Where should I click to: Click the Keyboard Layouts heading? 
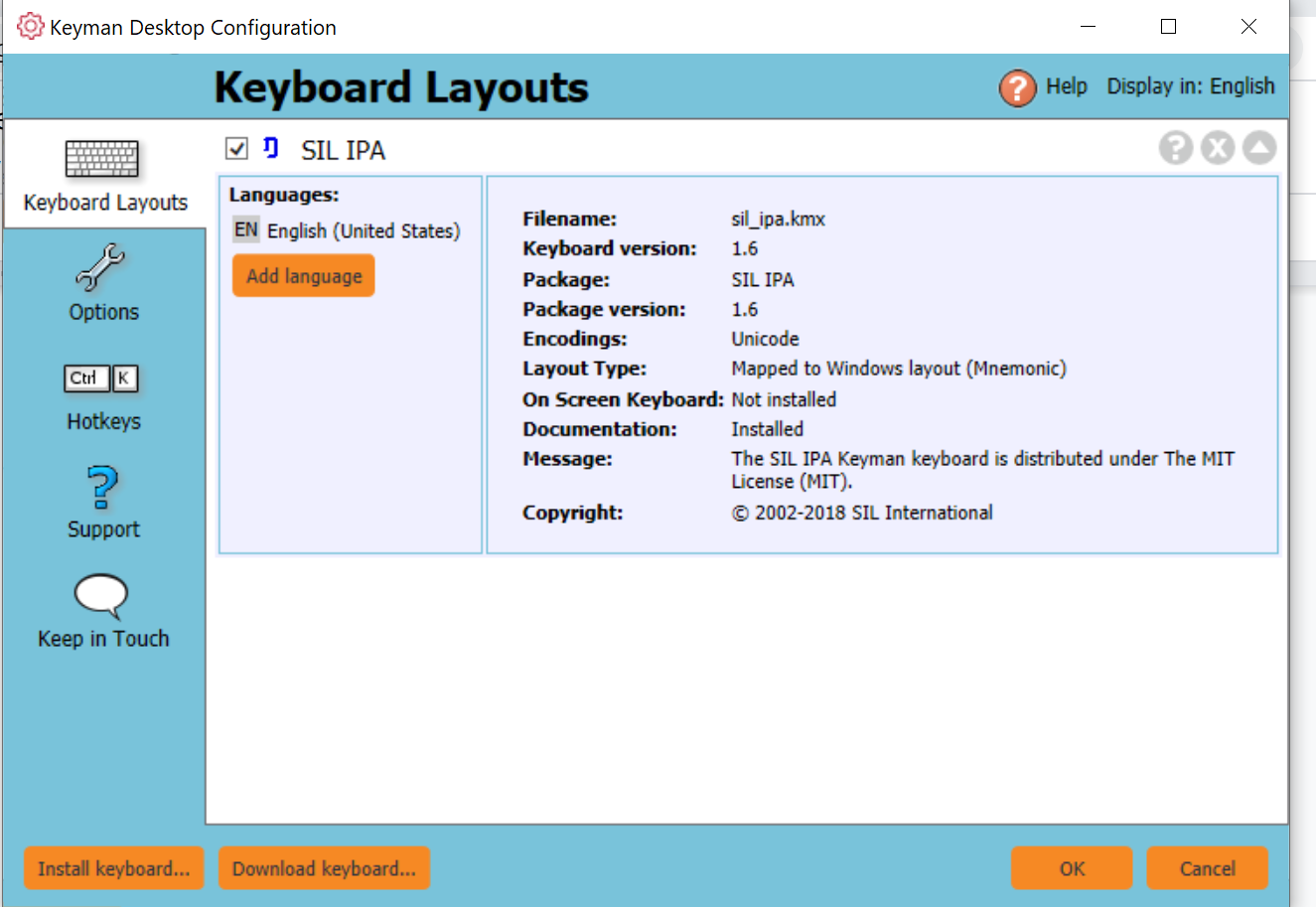click(401, 87)
